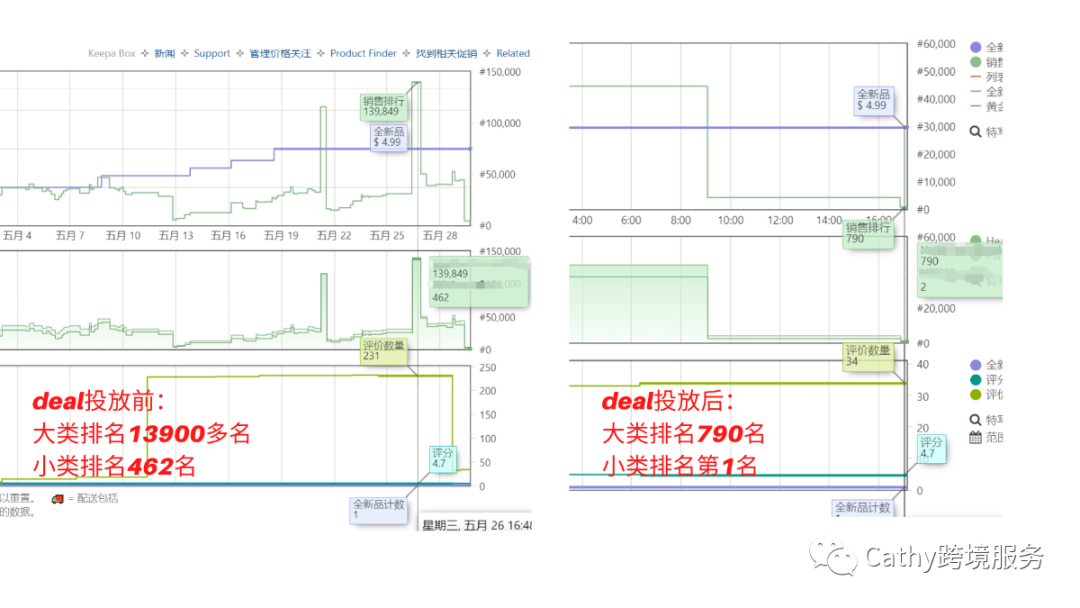Open the Related link

point(513,53)
